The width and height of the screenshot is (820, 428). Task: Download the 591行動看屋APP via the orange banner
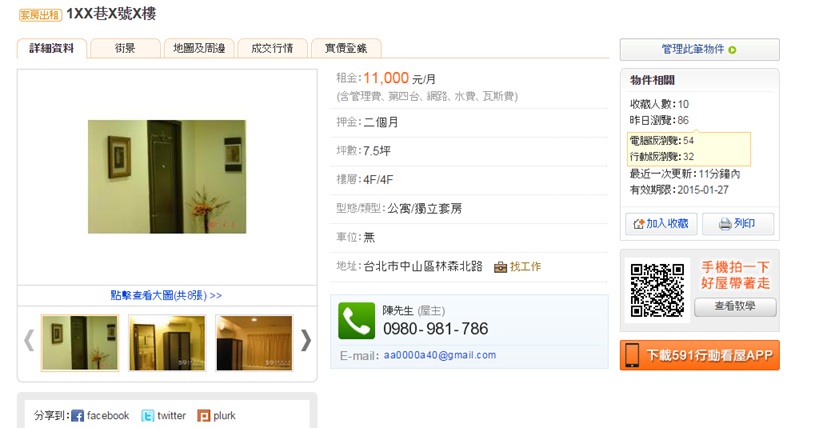click(x=700, y=355)
